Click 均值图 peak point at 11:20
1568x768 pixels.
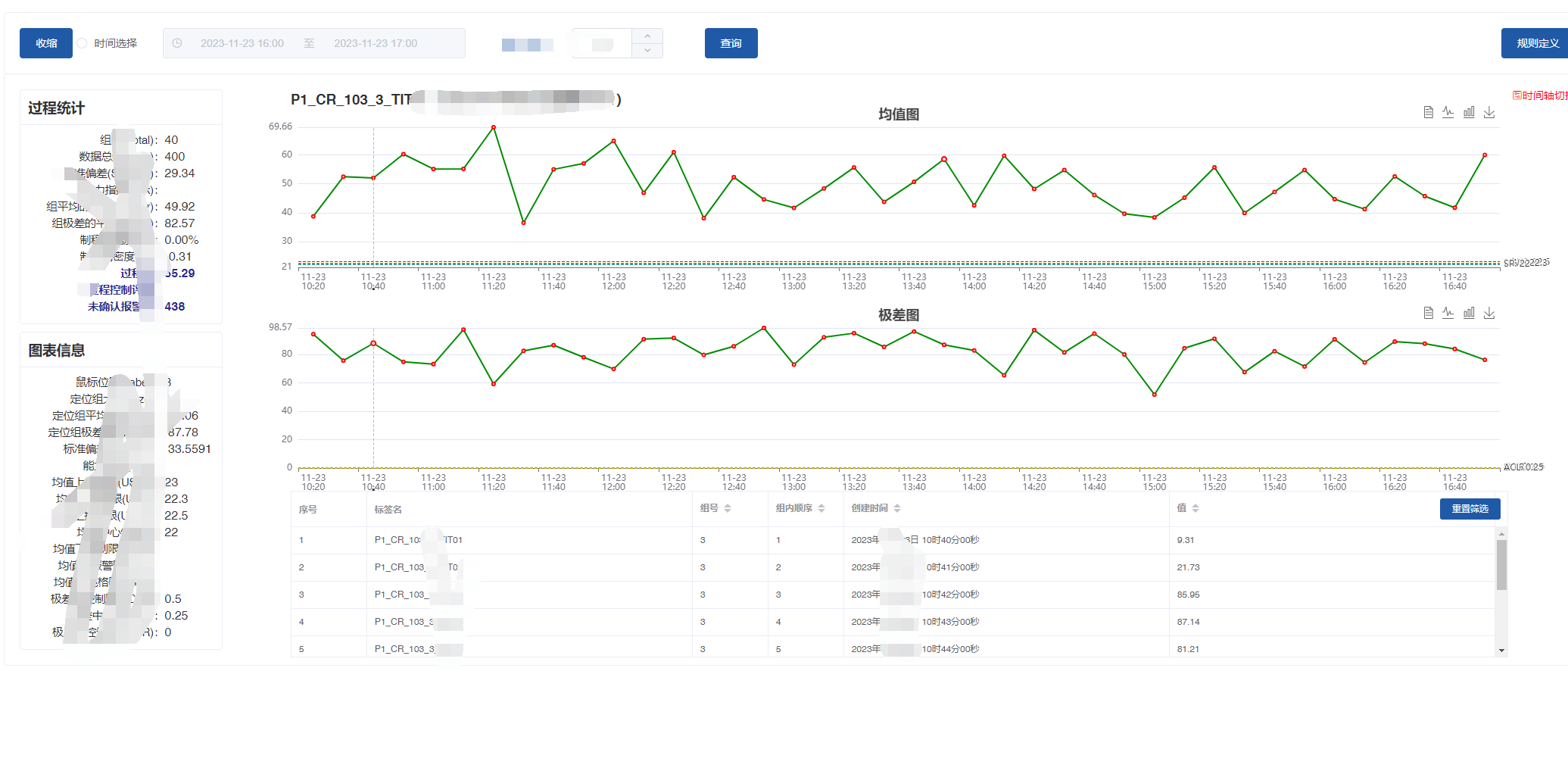[x=494, y=127]
